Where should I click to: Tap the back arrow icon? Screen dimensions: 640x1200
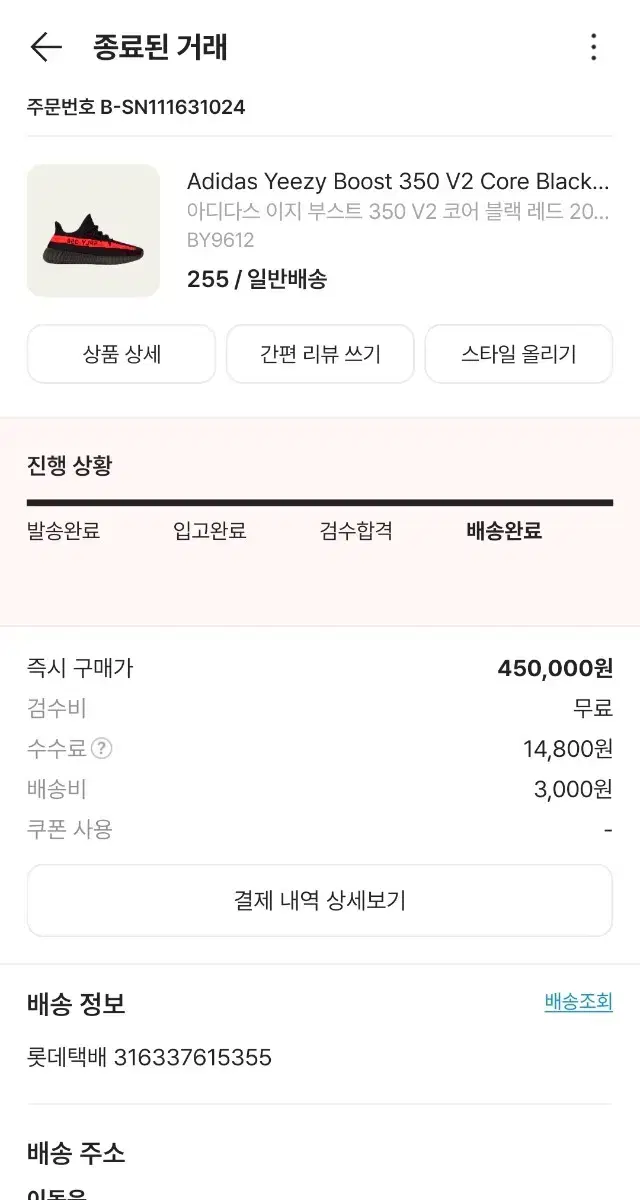pos(46,47)
